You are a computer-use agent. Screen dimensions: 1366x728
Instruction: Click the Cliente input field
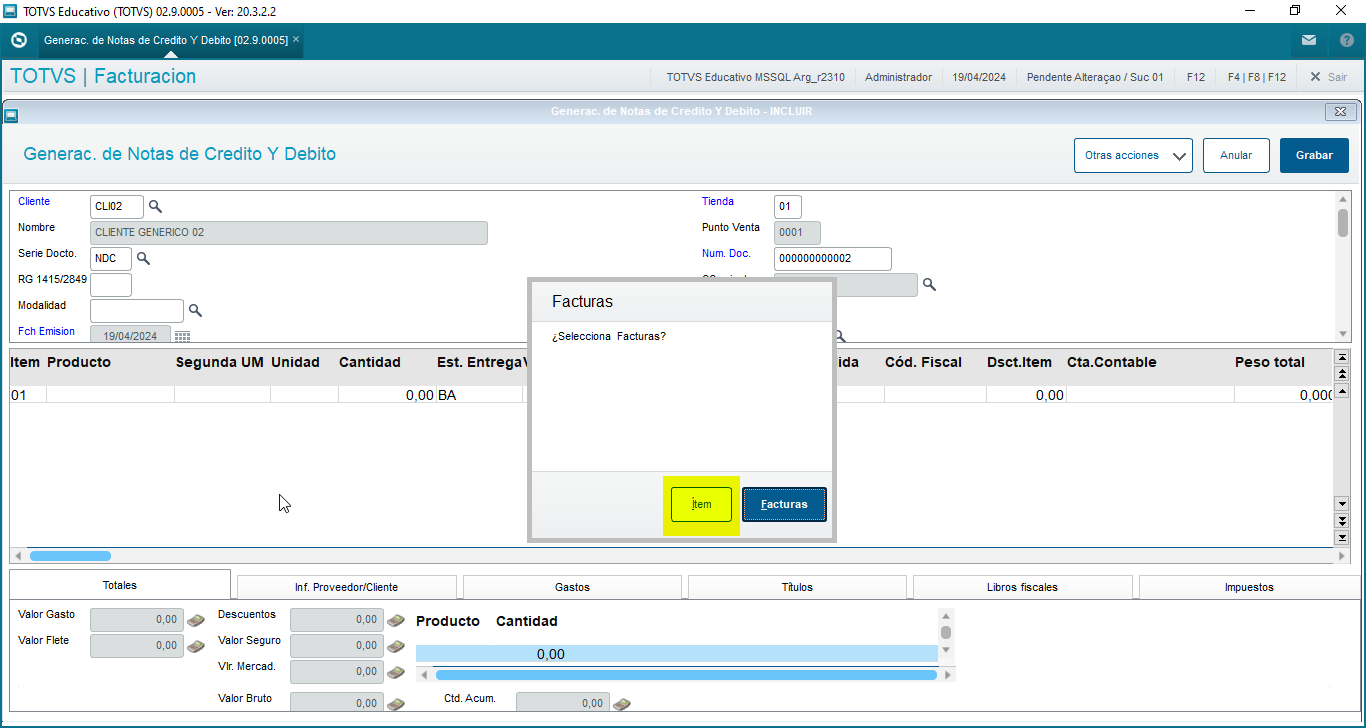pos(117,206)
